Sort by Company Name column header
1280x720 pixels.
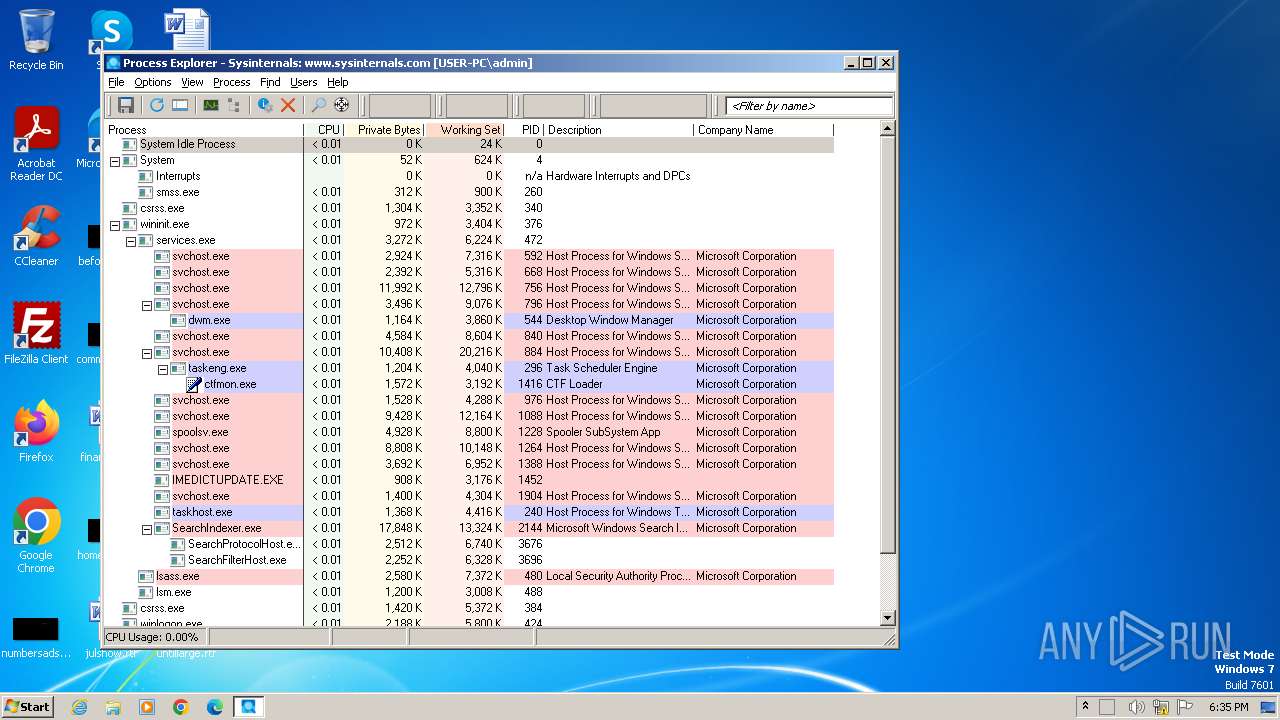(763, 130)
